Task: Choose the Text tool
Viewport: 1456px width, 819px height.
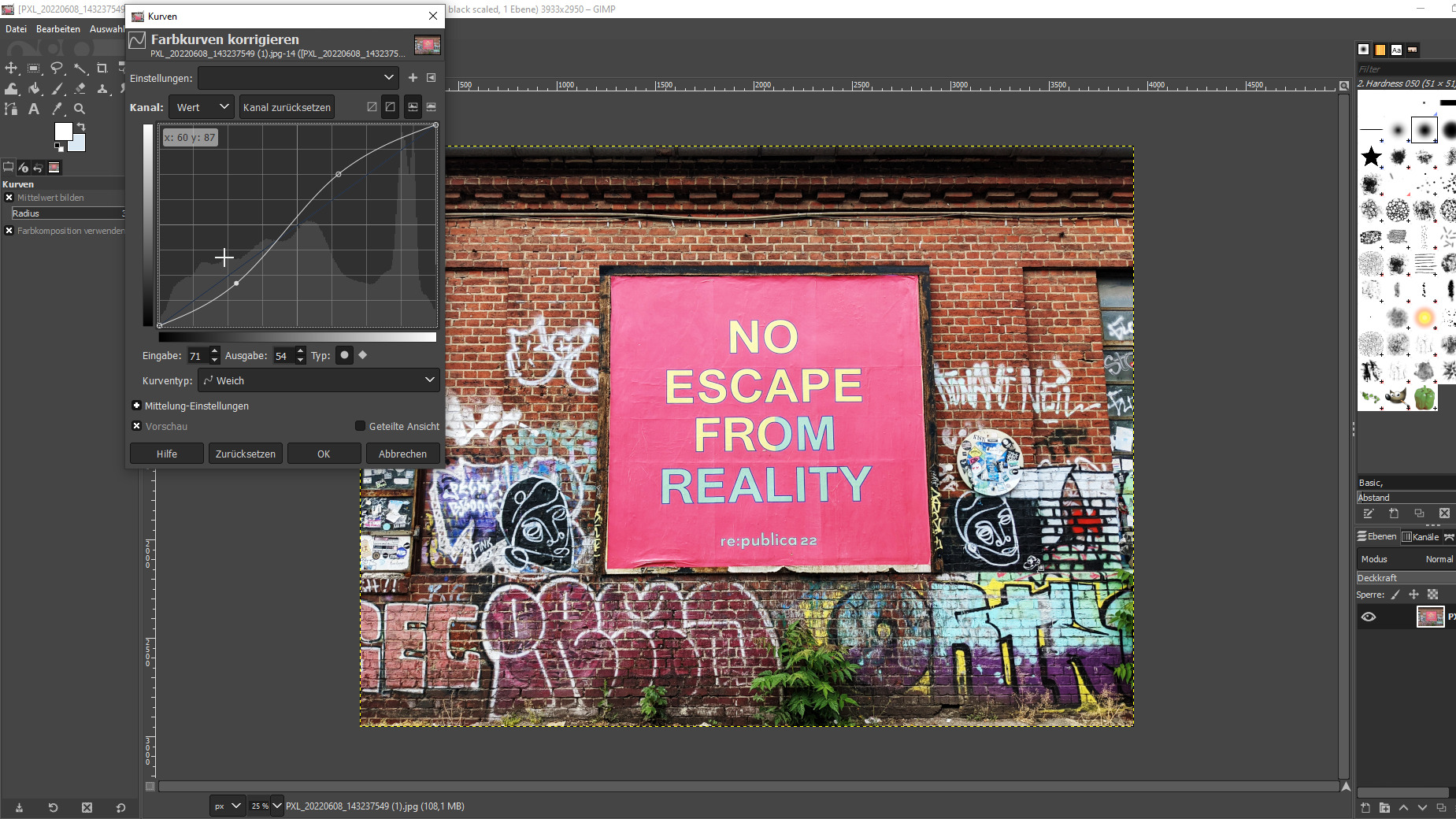Action: tap(34, 109)
